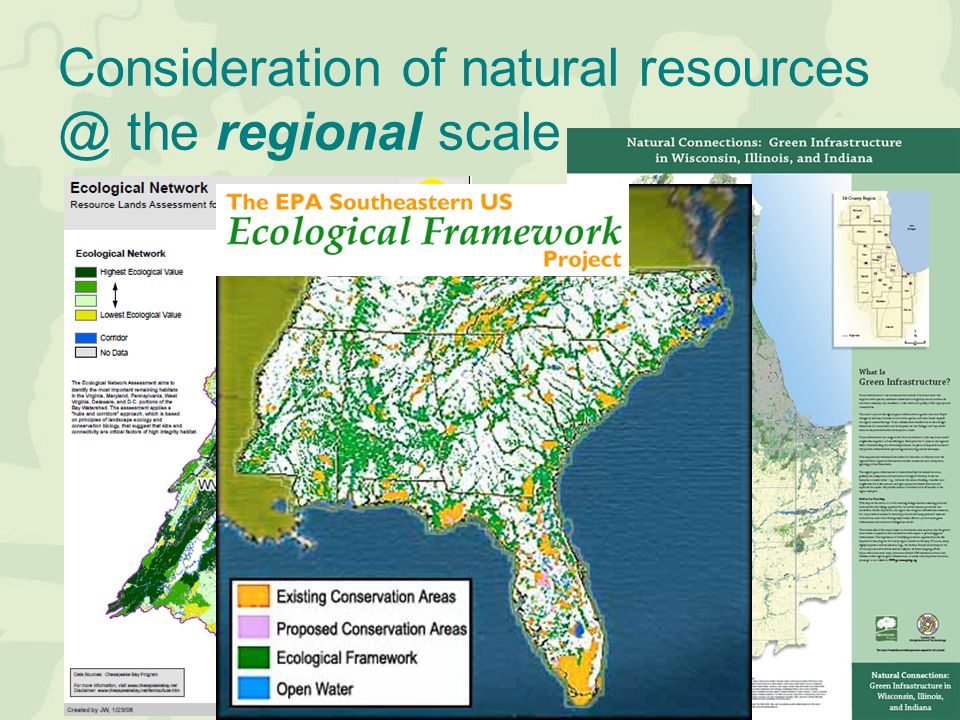Viewport: 960px width, 720px height.
Task: Click the dark green Highest Ecological Value swatch
Action: point(86,272)
